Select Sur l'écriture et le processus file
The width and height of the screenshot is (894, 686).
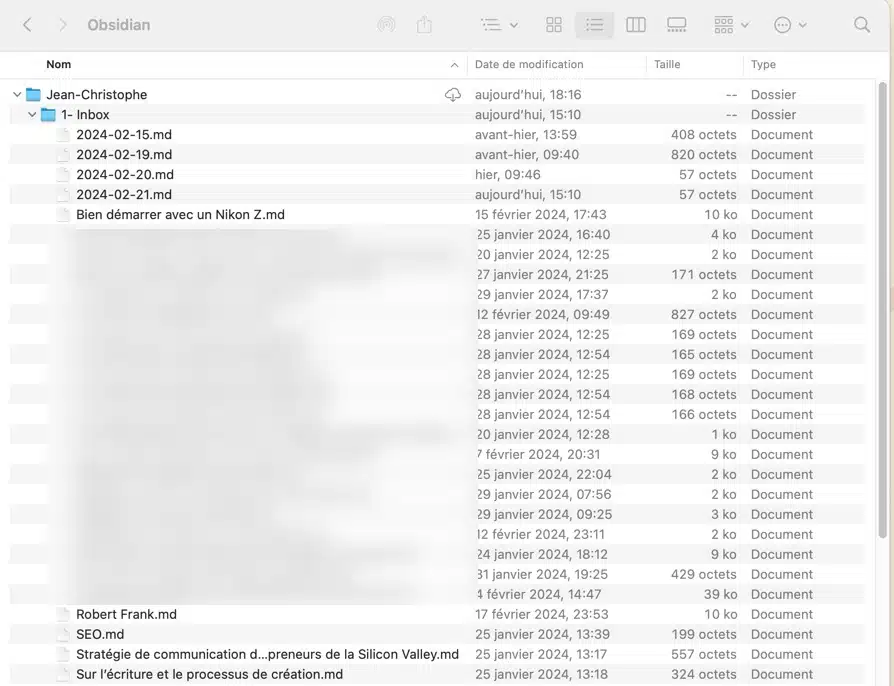pyautogui.click(x=209, y=674)
